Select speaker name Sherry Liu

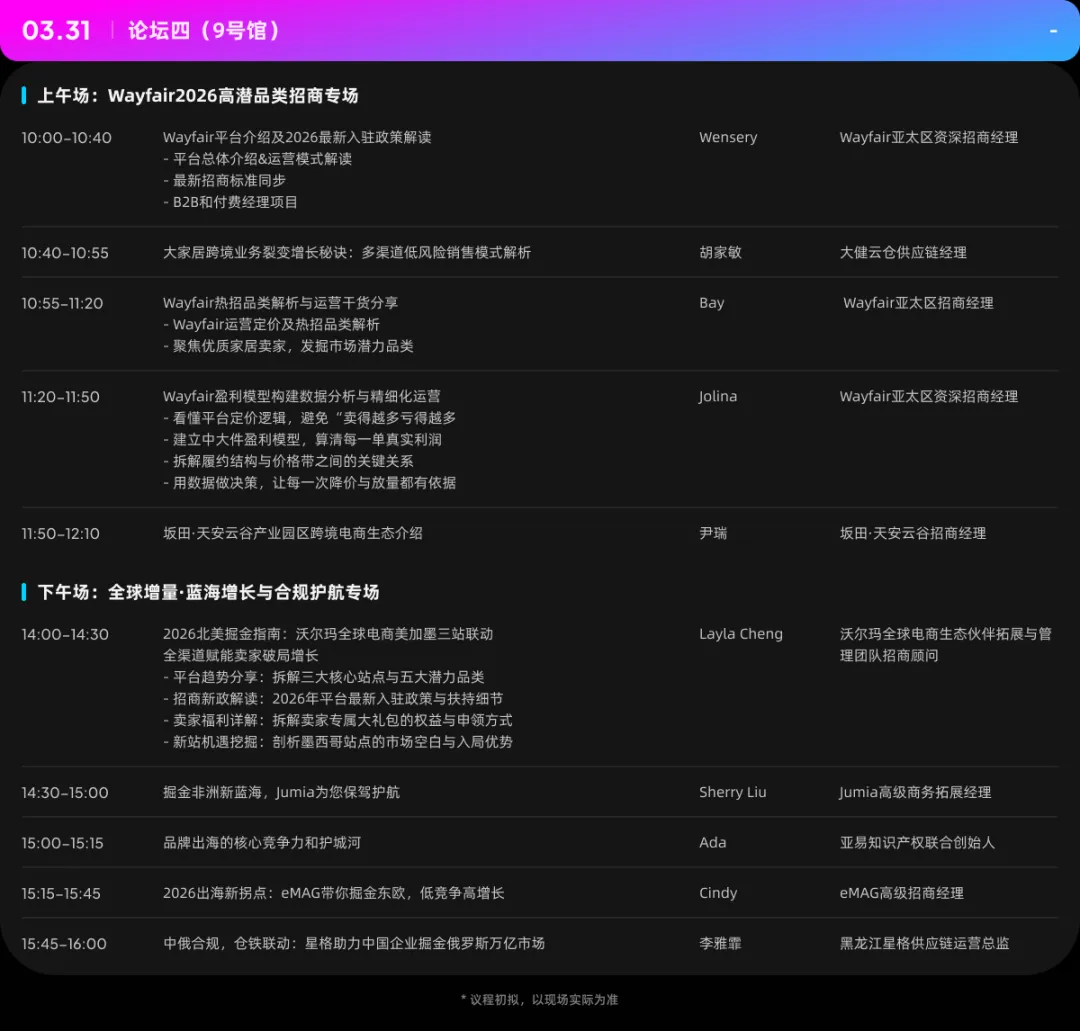[x=733, y=792]
